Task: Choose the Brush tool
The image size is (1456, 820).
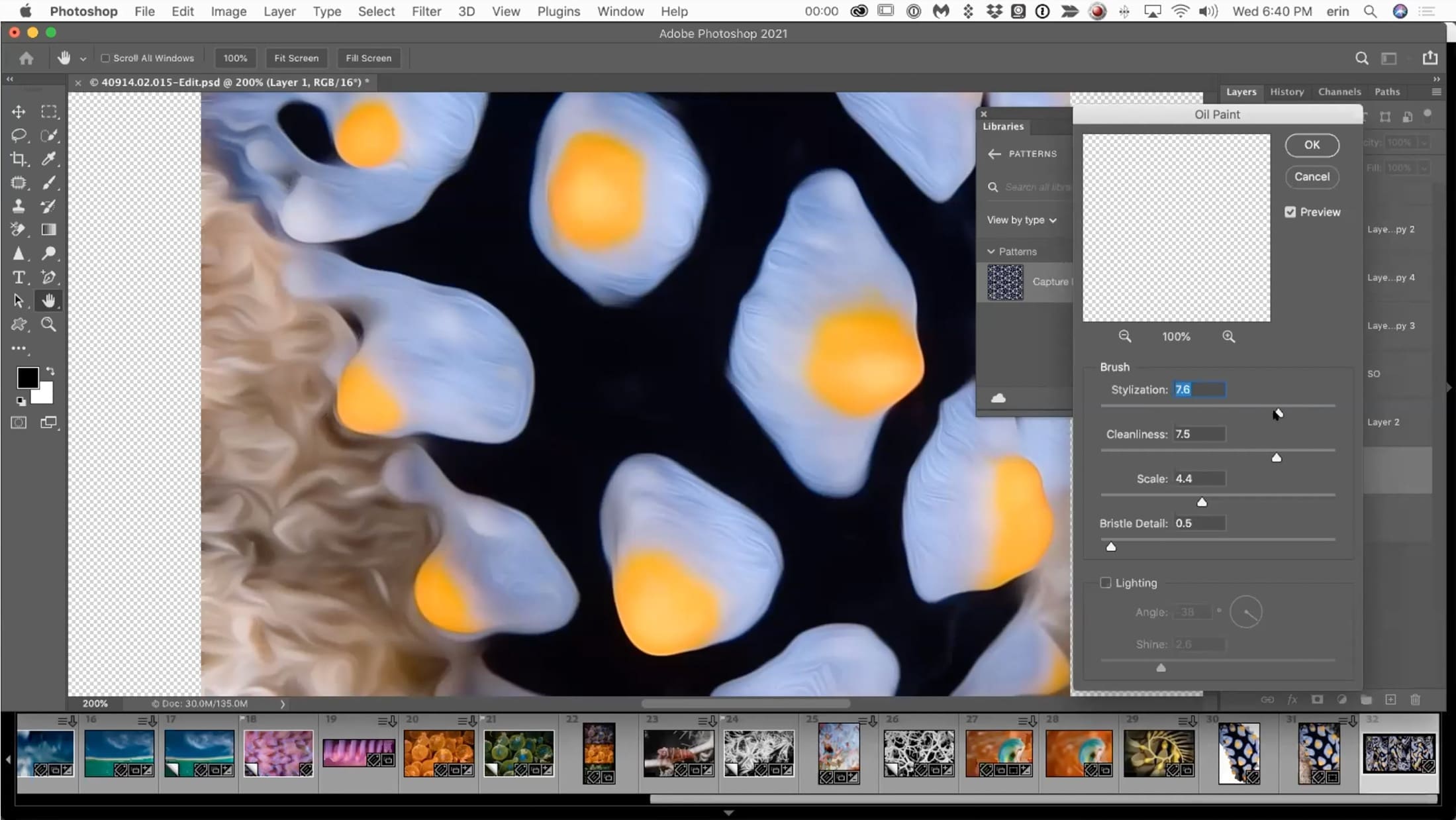Action: [48, 183]
